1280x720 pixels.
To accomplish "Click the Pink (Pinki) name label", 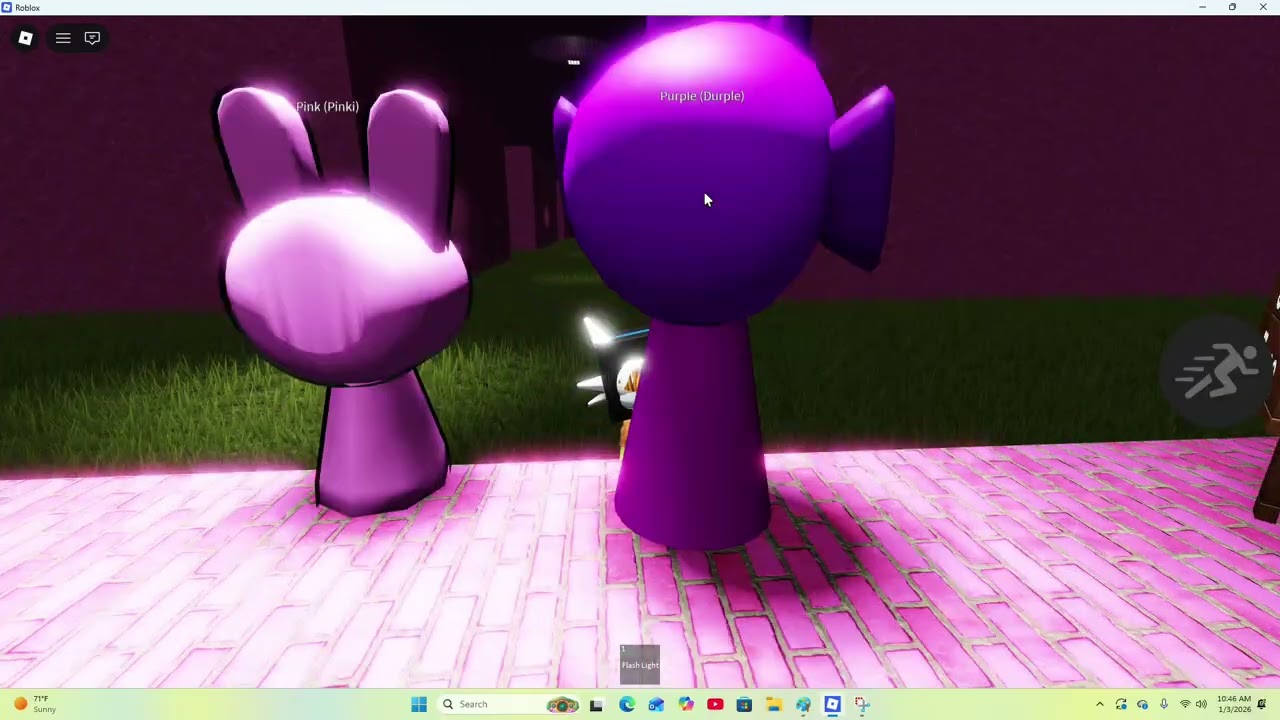I will point(327,106).
